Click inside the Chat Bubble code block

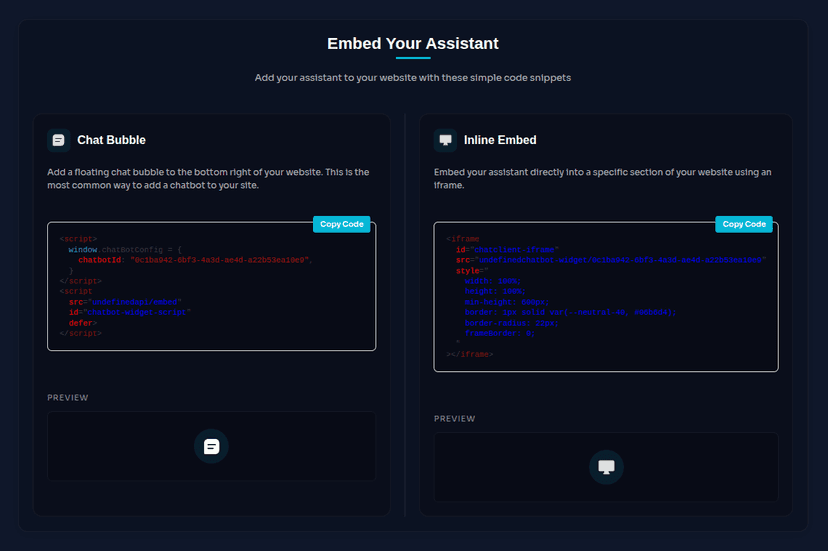pyautogui.click(x=211, y=300)
